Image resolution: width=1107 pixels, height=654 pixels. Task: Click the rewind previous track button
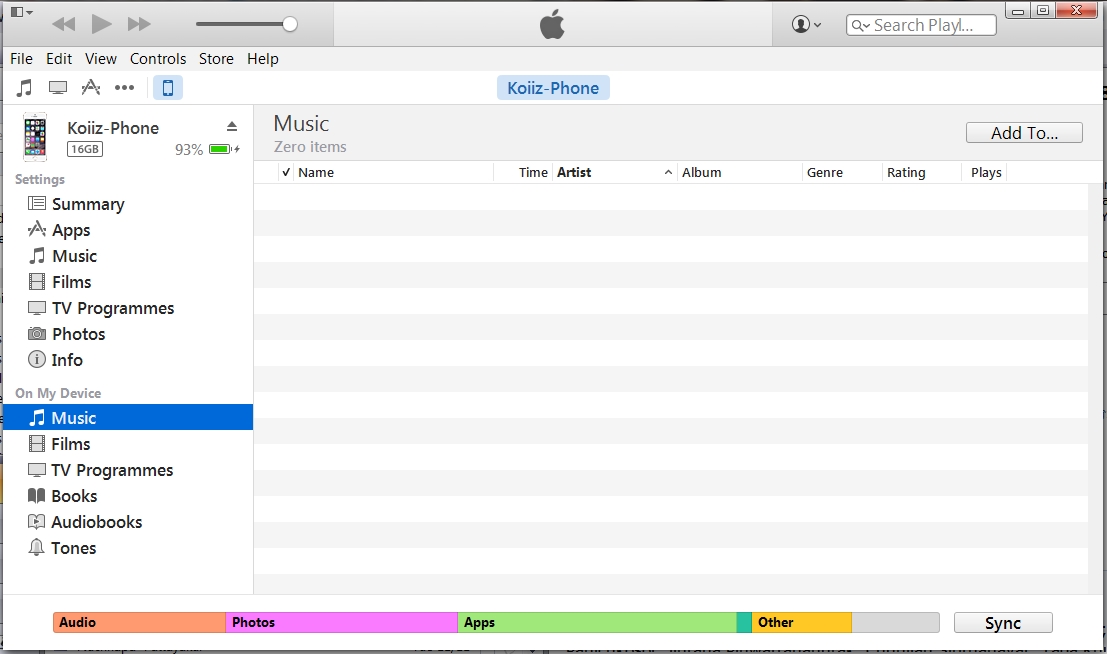[x=64, y=24]
